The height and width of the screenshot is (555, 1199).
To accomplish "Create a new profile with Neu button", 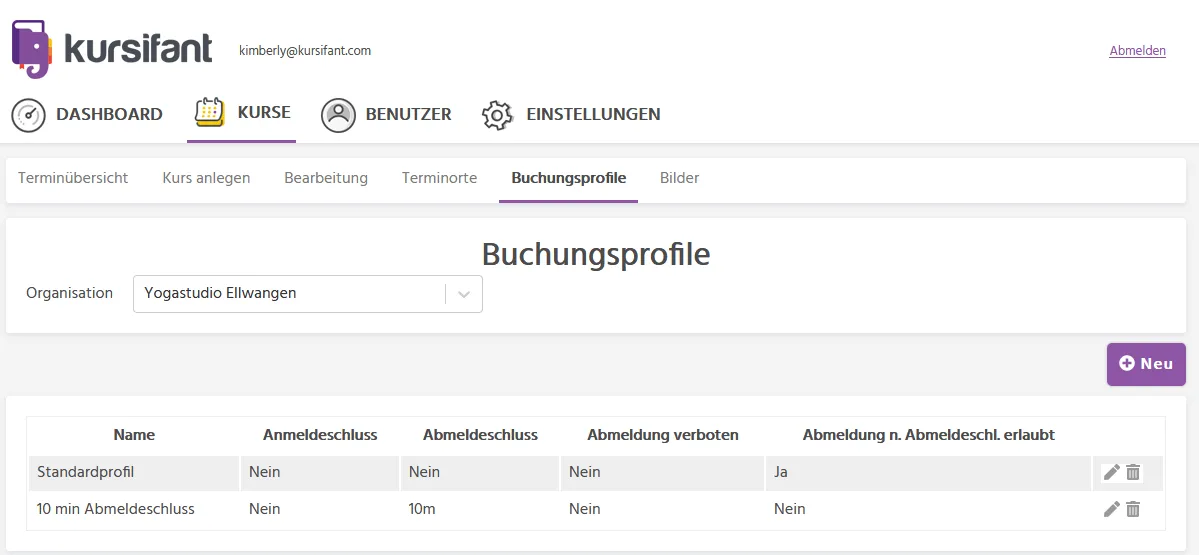I will pos(1146,364).
